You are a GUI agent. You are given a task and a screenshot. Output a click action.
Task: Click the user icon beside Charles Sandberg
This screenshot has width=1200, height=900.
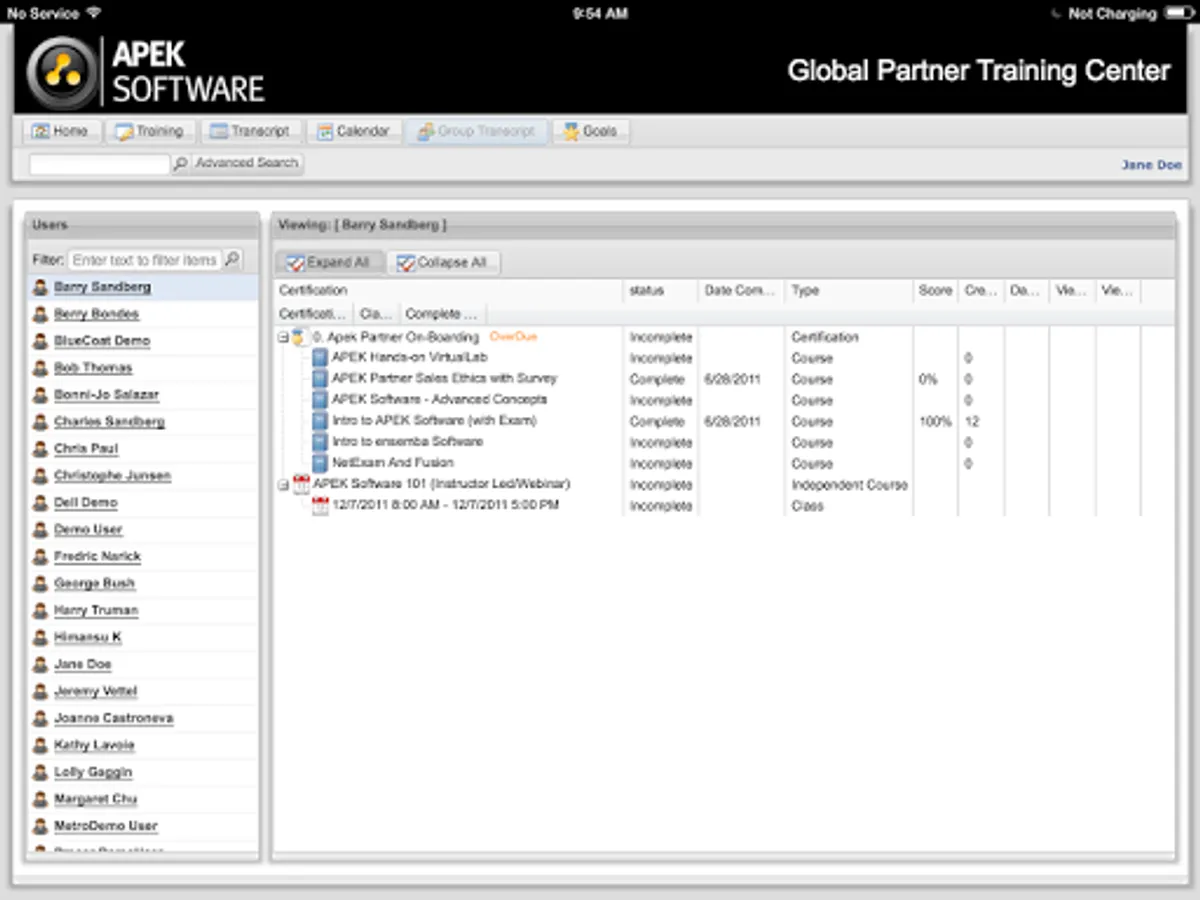tap(40, 422)
